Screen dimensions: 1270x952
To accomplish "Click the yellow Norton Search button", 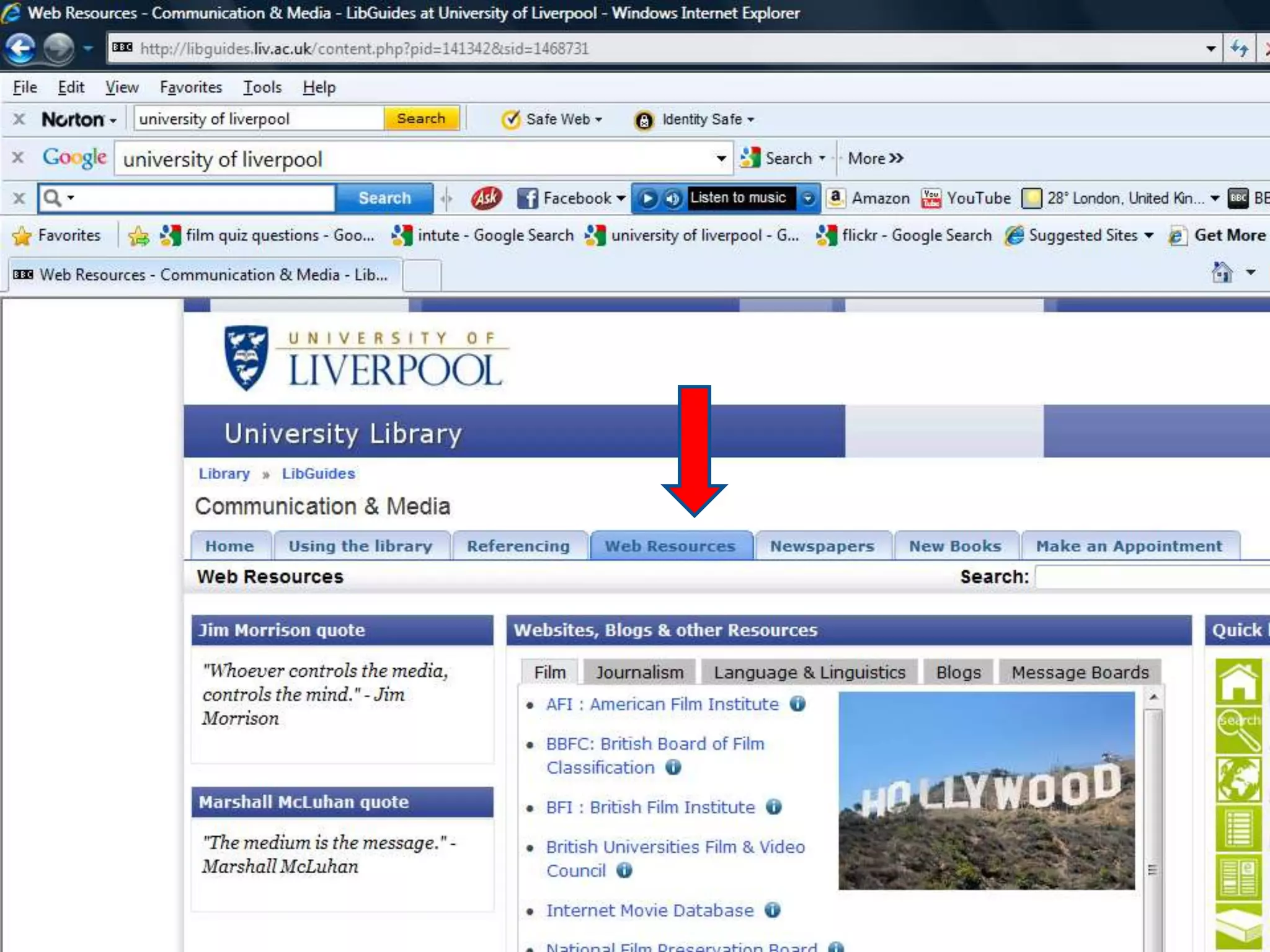I will click(421, 118).
